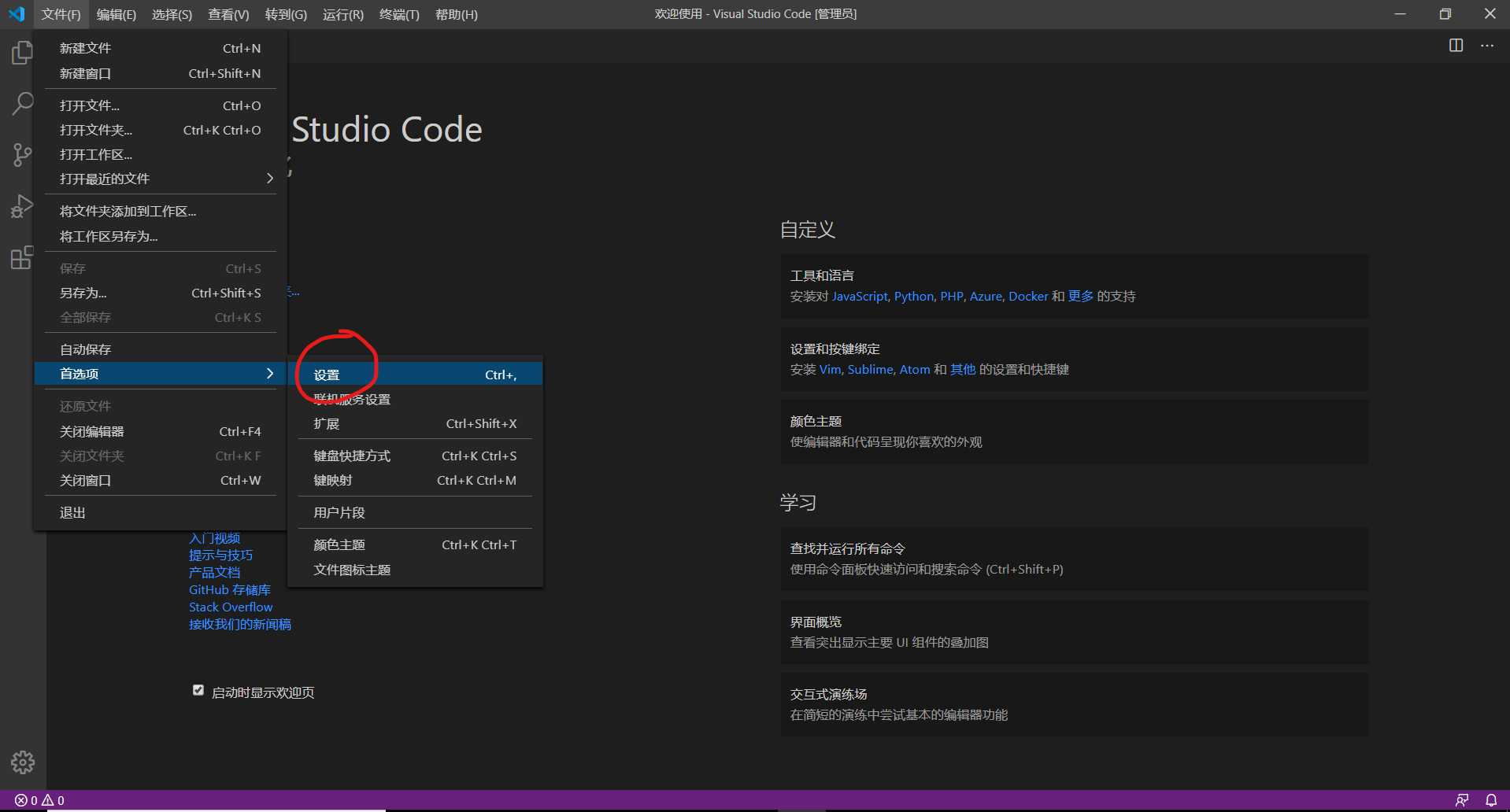Click the JavaScript language link
Screen dimensions: 1510x812
860,297
